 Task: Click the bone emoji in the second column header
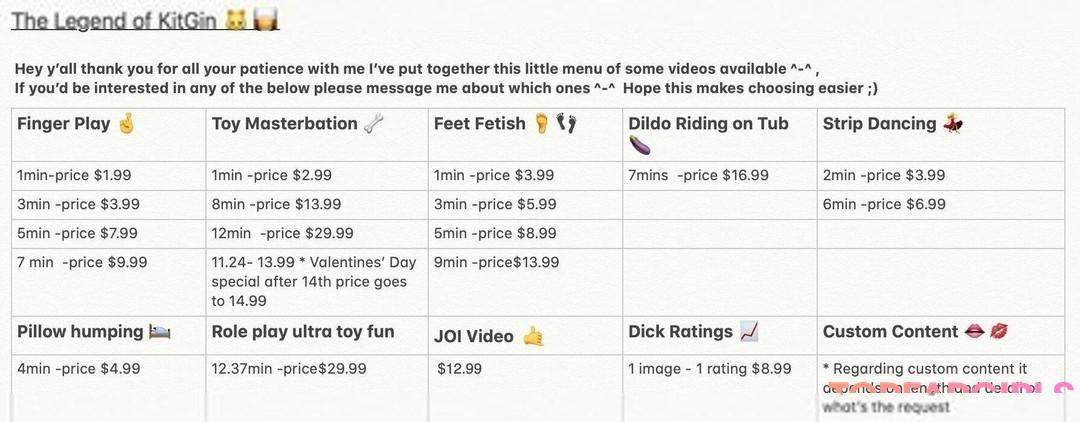(374, 124)
